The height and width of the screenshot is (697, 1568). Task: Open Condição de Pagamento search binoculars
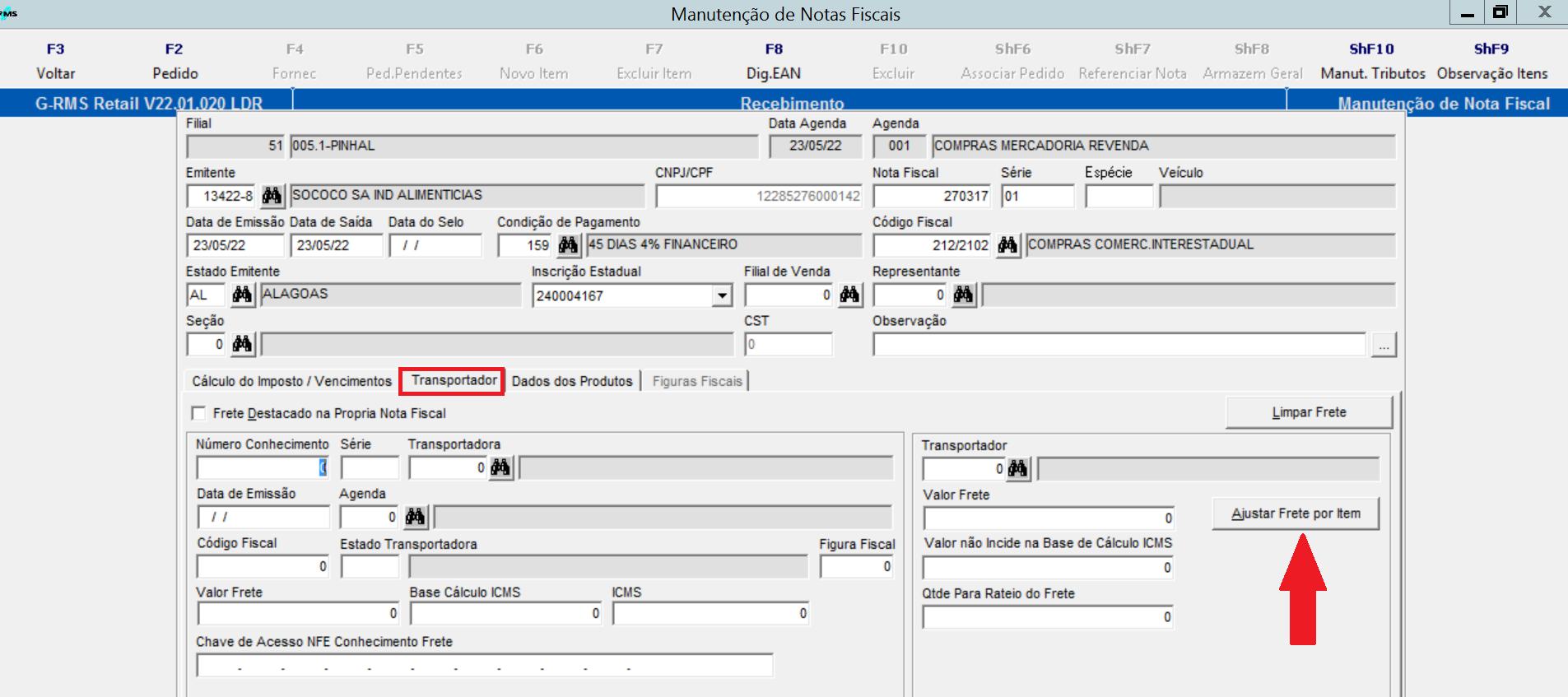tap(568, 245)
